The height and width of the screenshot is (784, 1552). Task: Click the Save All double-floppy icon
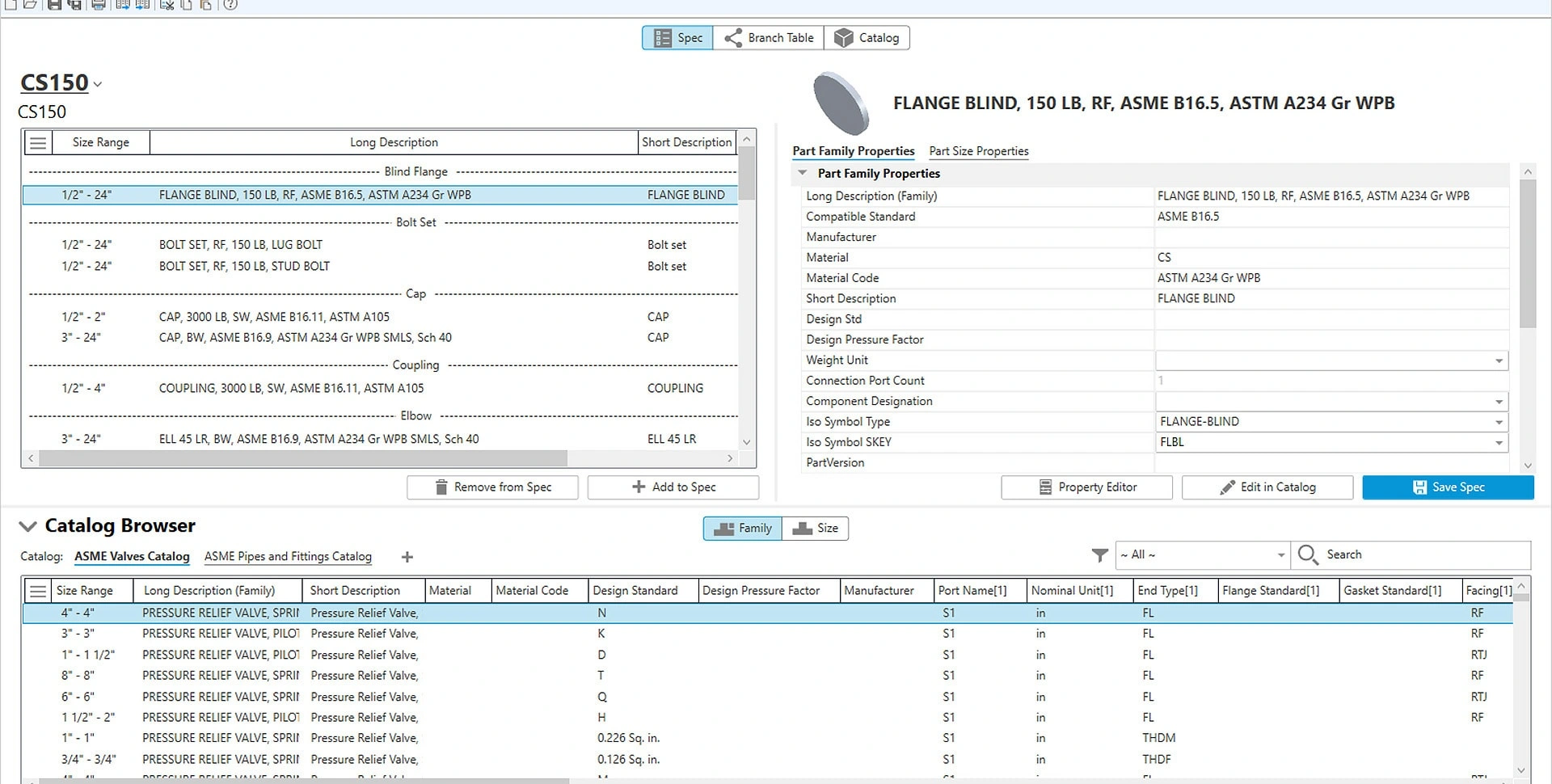pyautogui.click(x=74, y=5)
